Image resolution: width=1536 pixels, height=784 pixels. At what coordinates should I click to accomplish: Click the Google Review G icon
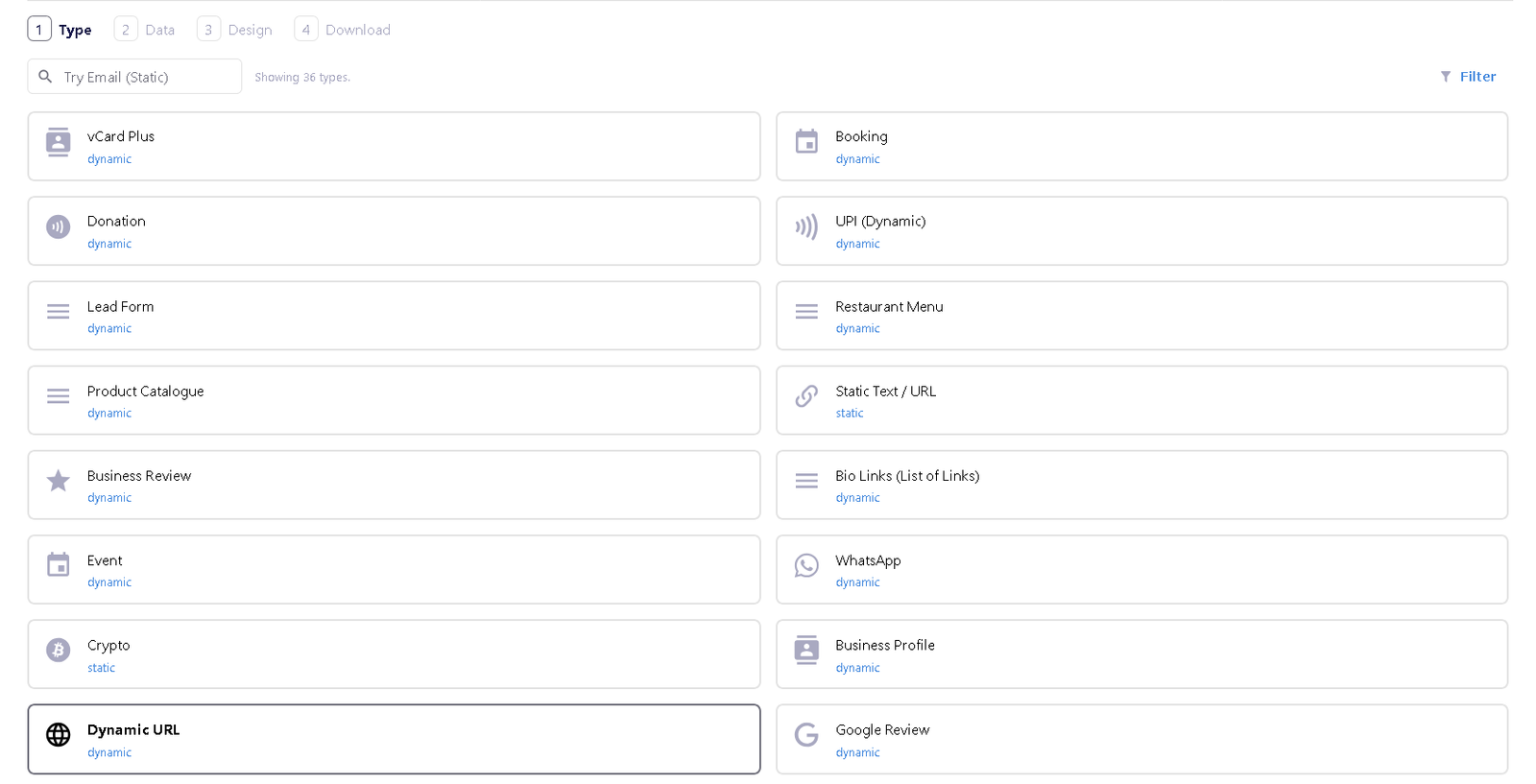point(806,734)
